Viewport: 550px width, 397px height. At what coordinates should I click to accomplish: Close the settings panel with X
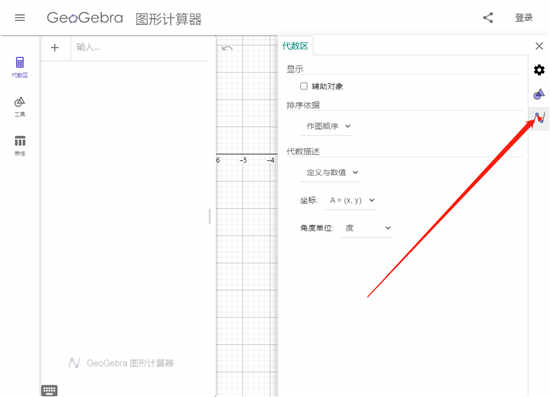539,46
